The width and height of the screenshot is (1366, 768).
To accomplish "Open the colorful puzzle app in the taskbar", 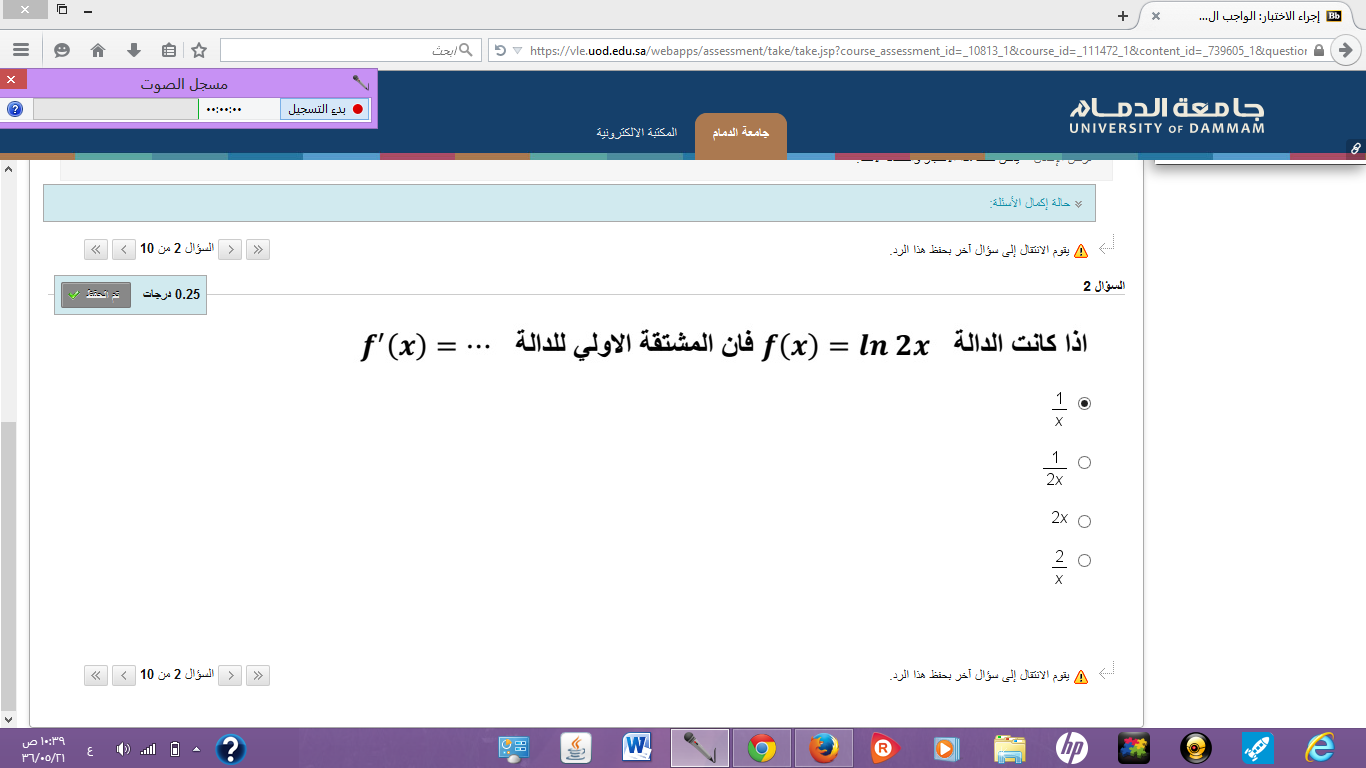I will (x=1133, y=748).
